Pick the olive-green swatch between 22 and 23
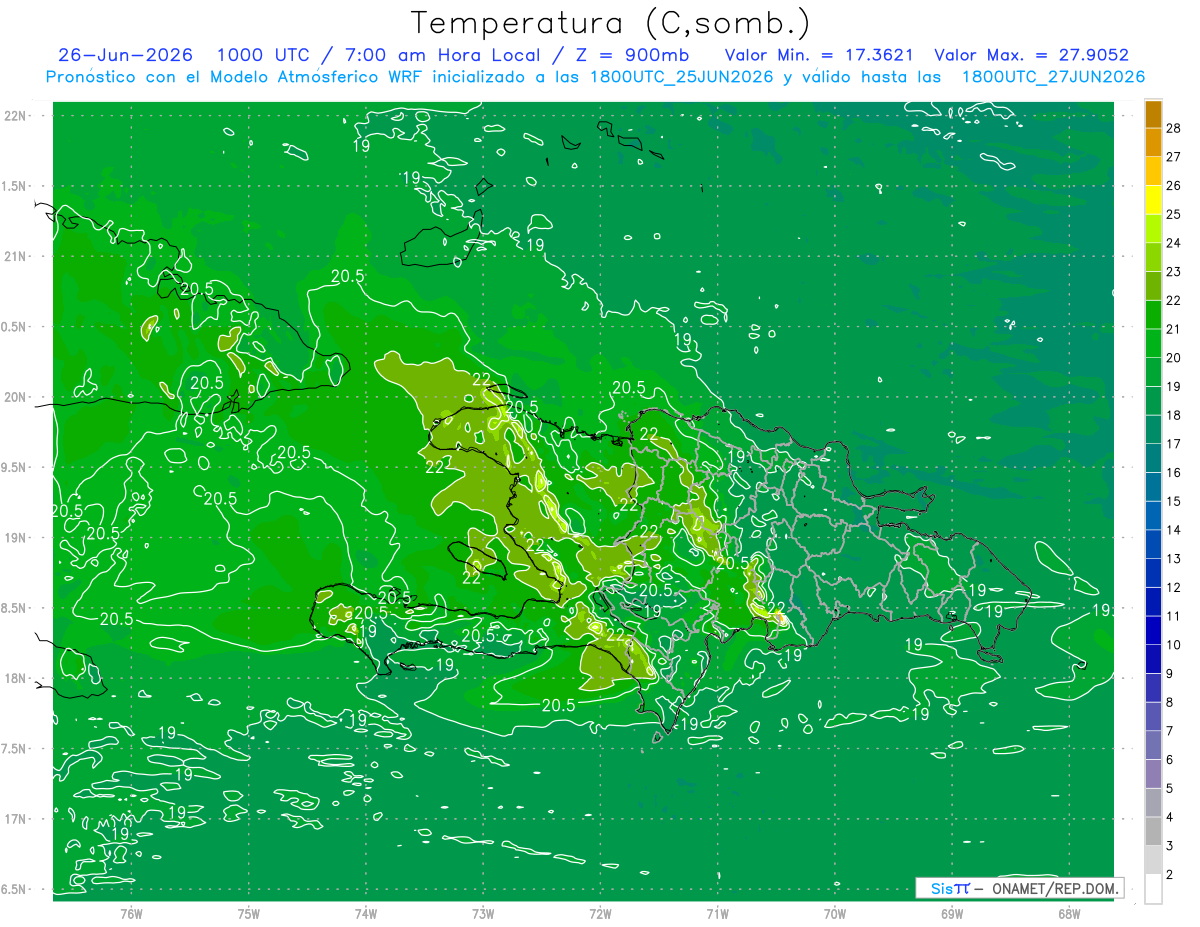This screenshot has height=927, width=1200. coord(1153,287)
